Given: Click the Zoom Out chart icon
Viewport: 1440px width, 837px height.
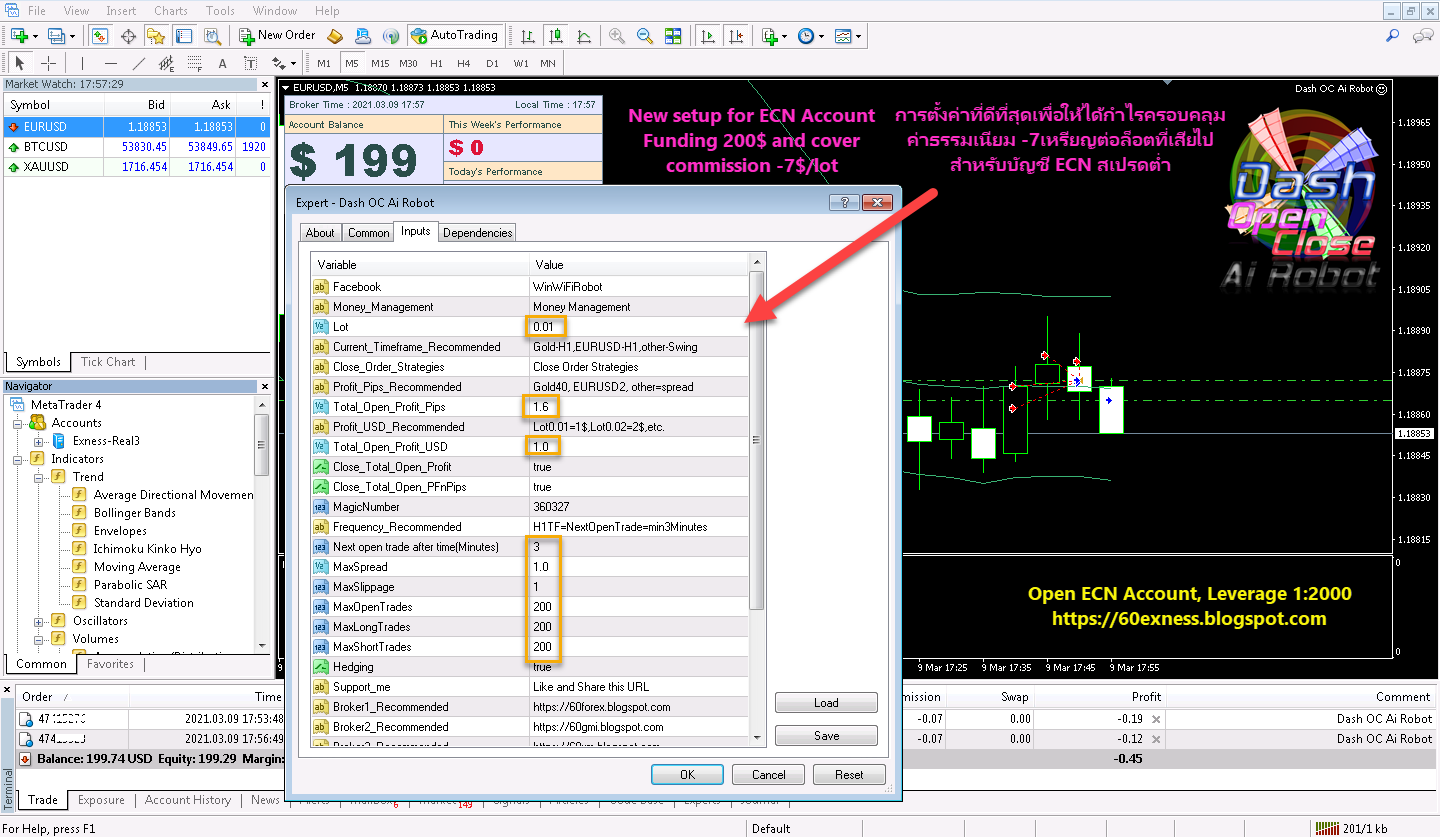Looking at the screenshot, I should pyautogui.click(x=645, y=36).
